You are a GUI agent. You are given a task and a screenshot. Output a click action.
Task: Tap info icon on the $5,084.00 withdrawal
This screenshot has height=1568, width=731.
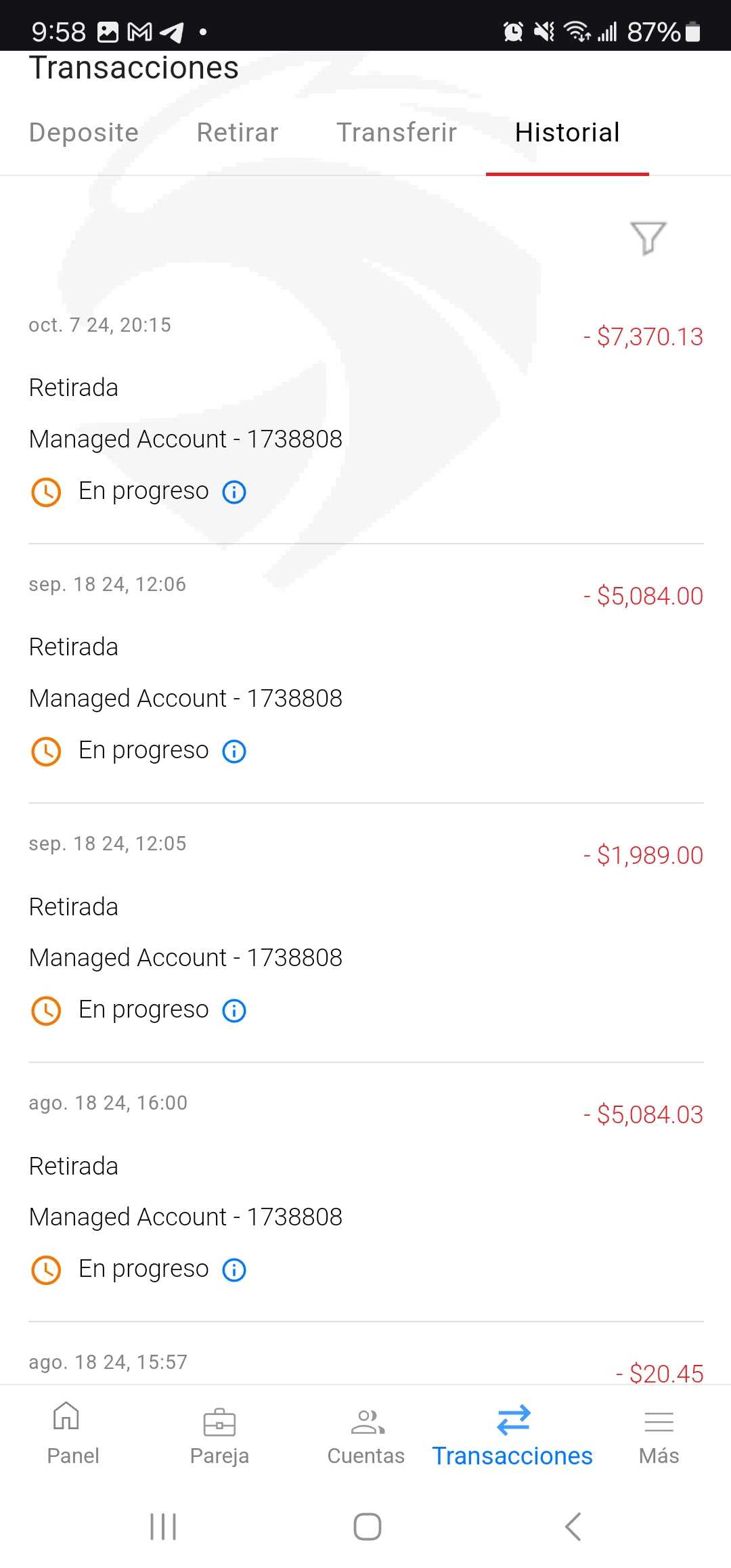tap(234, 752)
